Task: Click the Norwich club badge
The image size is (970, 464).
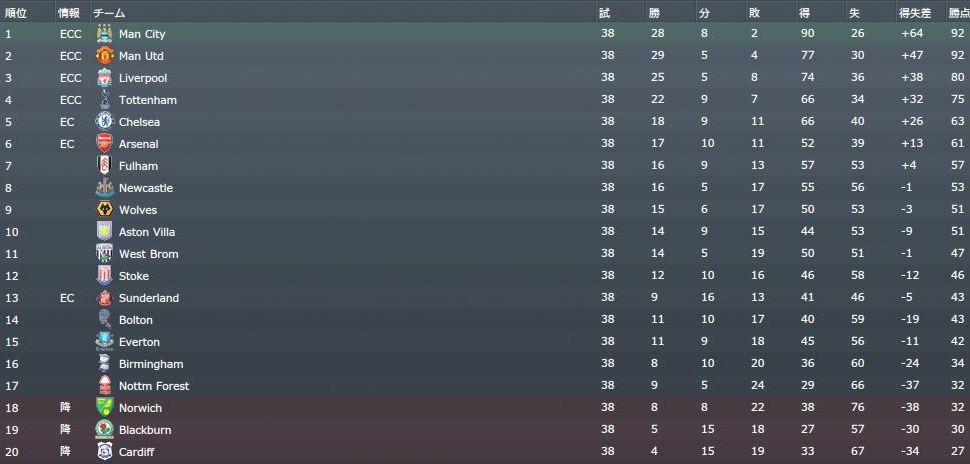Action: [104, 408]
